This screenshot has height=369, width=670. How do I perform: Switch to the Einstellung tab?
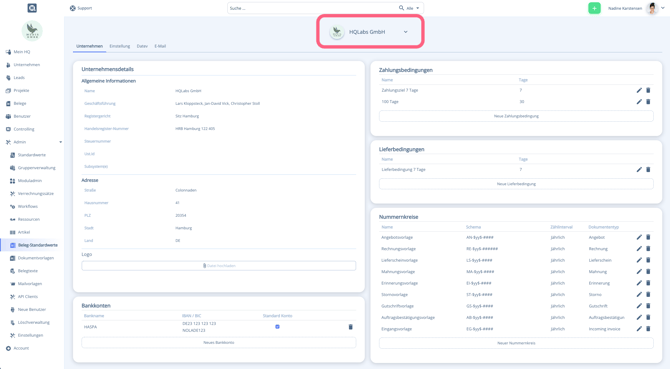[120, 46]
